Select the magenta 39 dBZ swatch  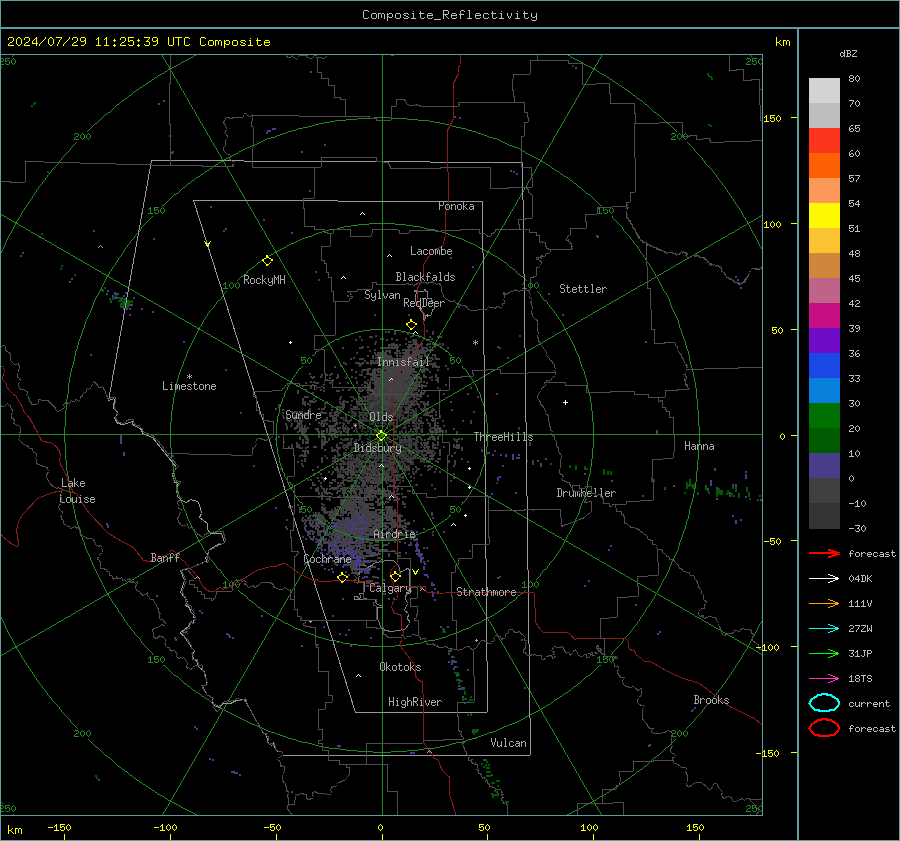point(824,315)
